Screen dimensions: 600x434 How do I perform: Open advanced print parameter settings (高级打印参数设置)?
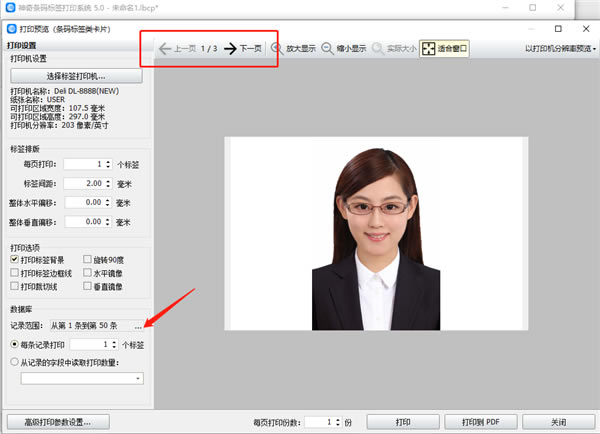pos(56,421)
